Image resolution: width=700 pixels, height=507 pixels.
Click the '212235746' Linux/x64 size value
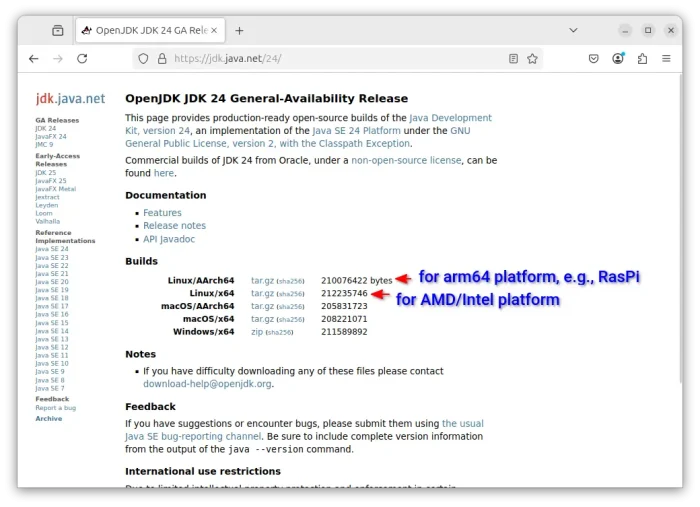point(344,293)
